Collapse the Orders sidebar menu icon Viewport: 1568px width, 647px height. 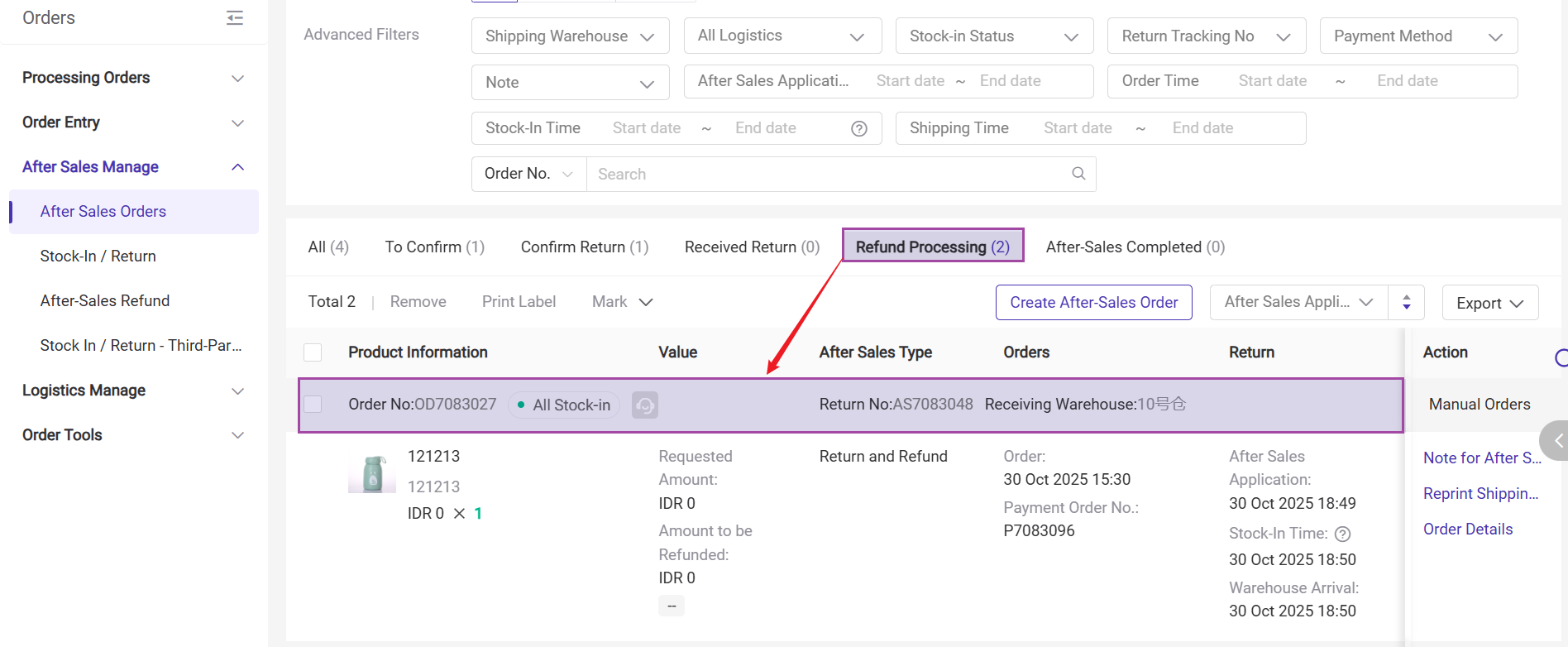click(235, 18)
